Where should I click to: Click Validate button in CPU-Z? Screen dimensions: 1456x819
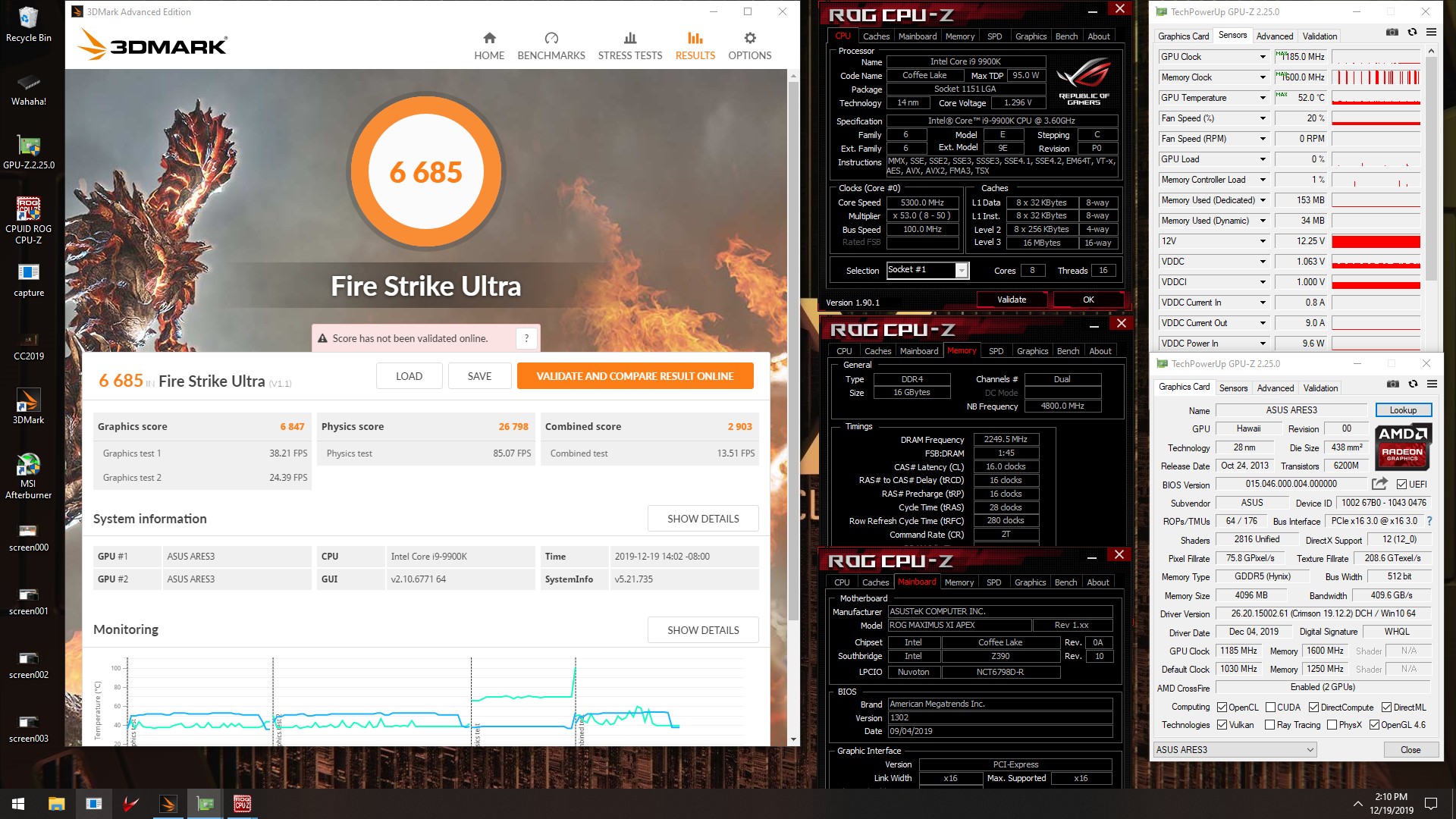click(1012, 300)
